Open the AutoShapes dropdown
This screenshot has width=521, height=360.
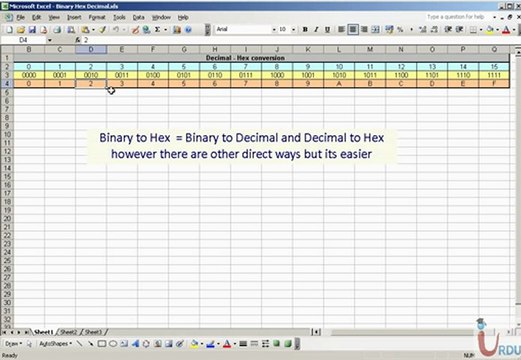pyautogui.click(x=56, y=344)
